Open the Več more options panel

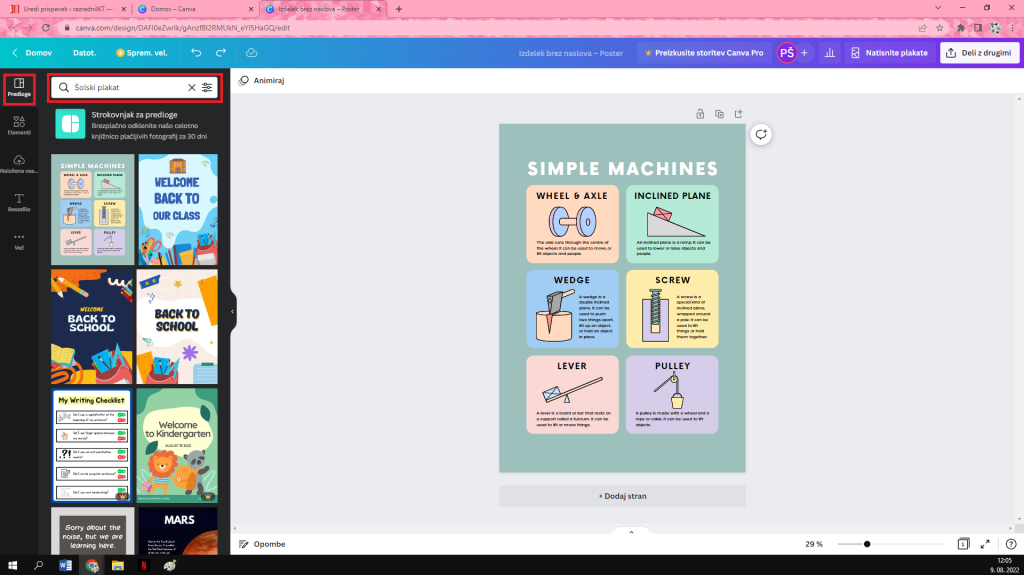[x=19, y=241]
